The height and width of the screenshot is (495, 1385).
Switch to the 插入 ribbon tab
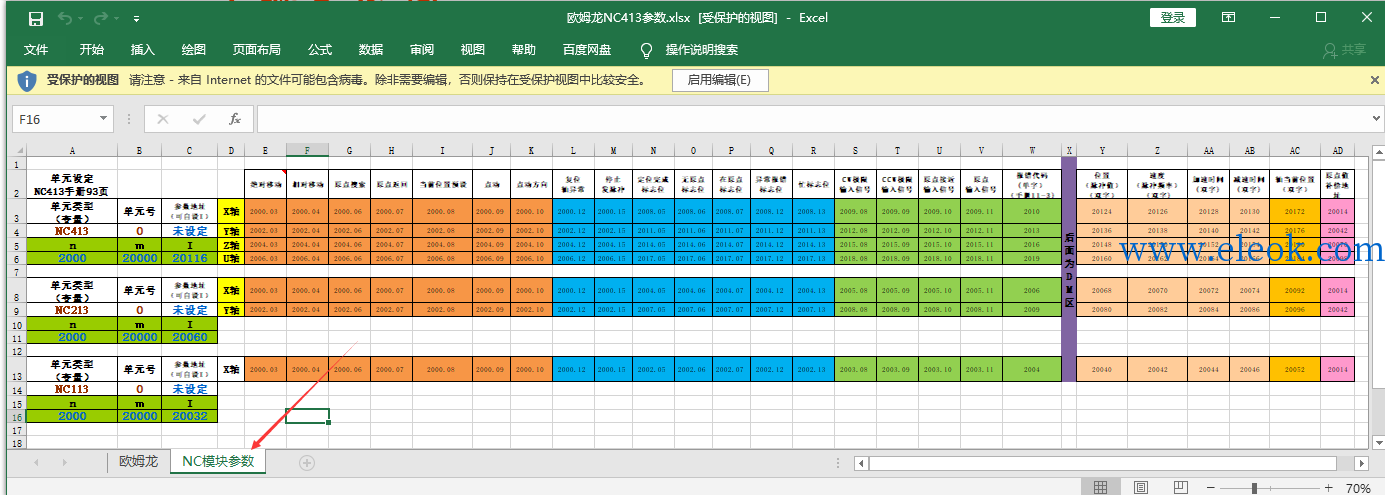(143, 50)
